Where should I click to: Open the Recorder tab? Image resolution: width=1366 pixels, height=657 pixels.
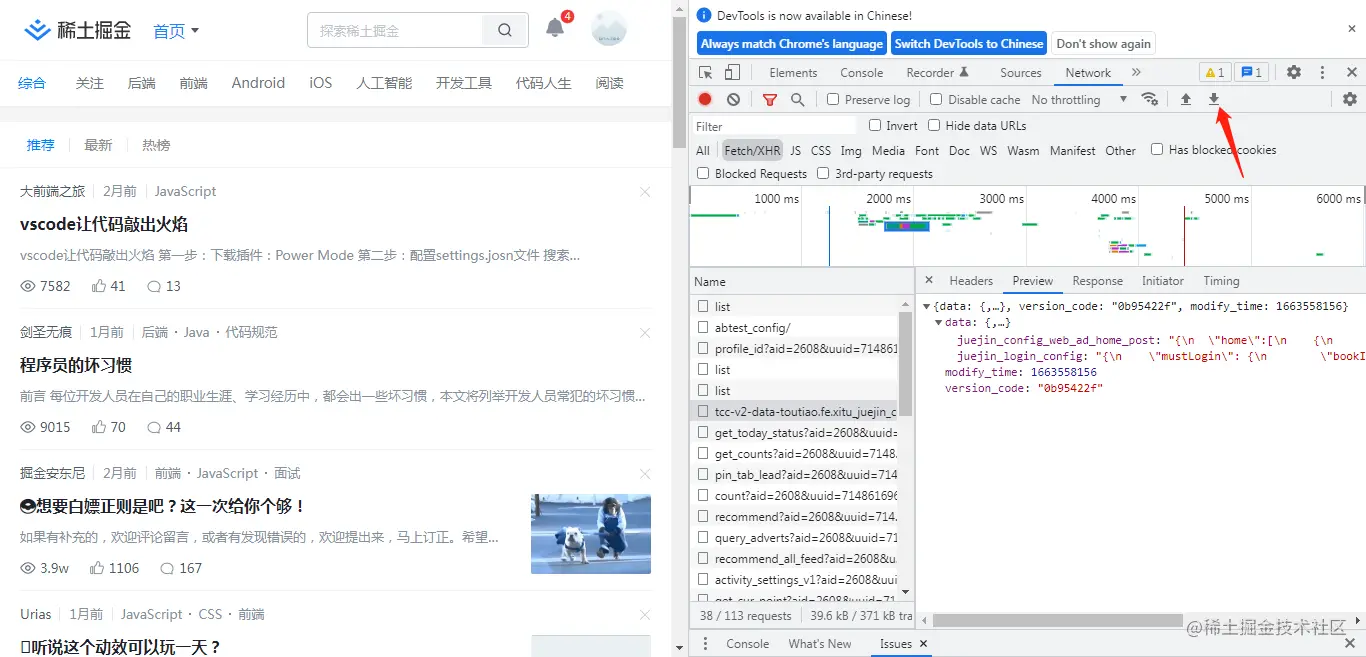pos(937,72)
